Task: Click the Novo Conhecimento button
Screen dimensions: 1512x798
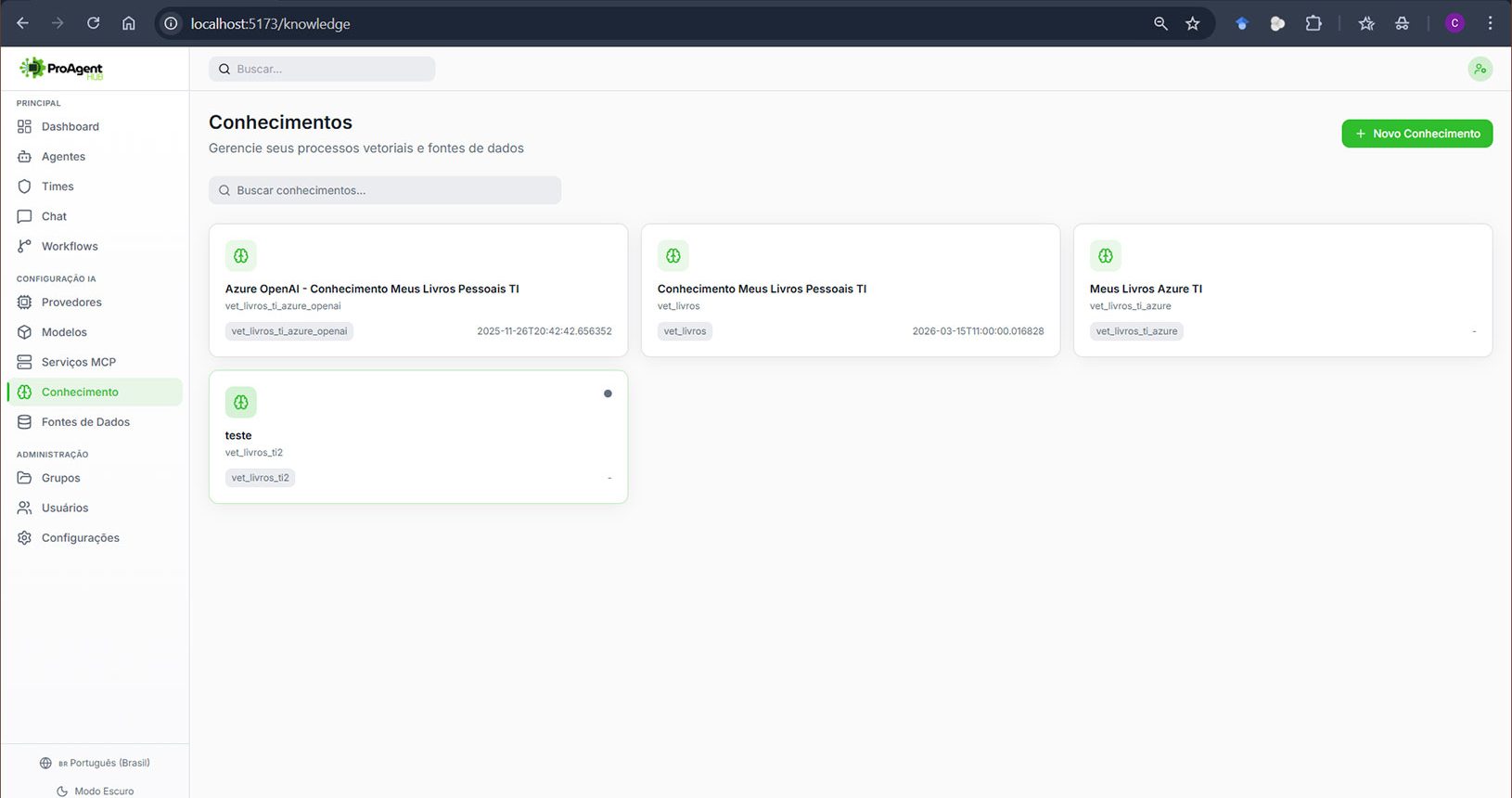Action: [x=1416, y=134]
